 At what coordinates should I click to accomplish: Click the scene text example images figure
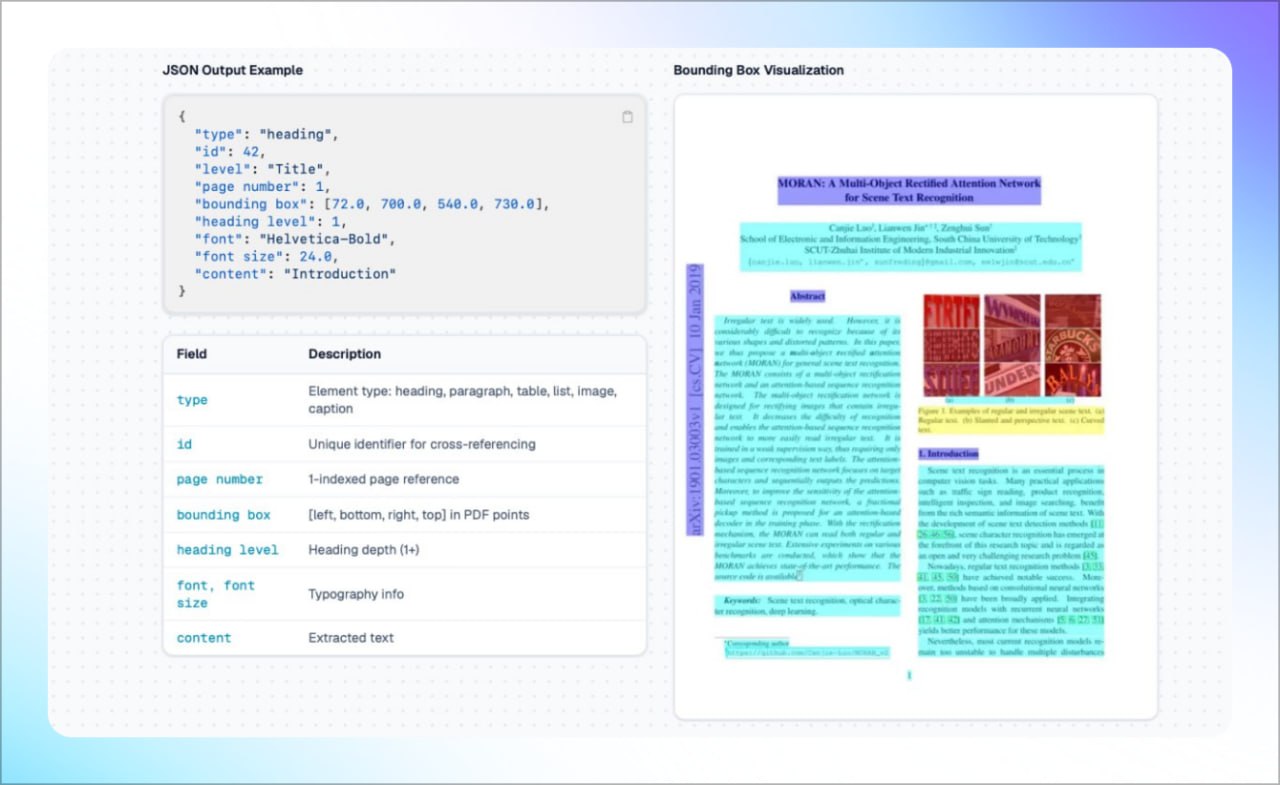[1011, 345]
